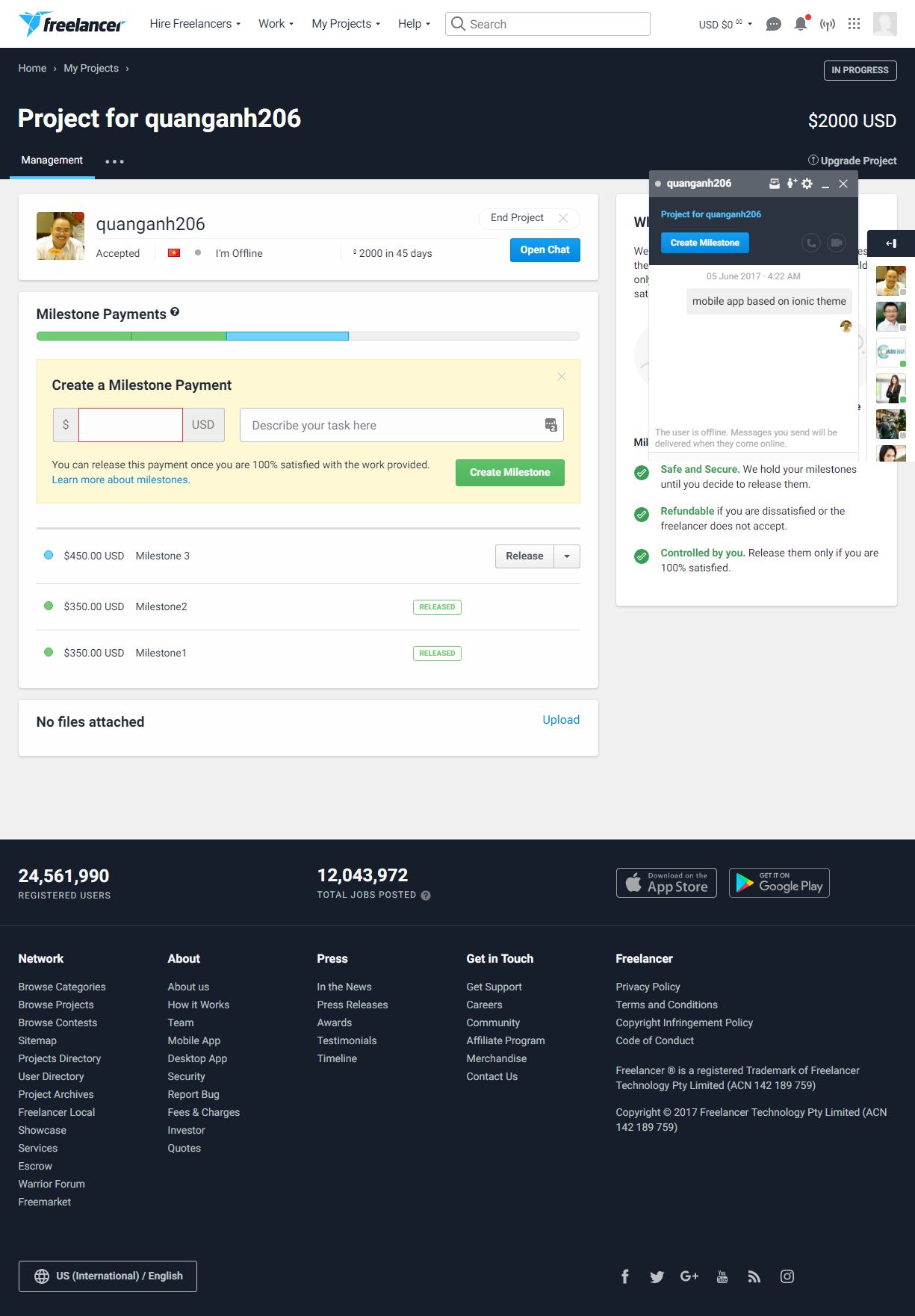Expand My Projects menu
Image resolution: width=915 pixels, height=1316 pixels.
pos(346,24)
